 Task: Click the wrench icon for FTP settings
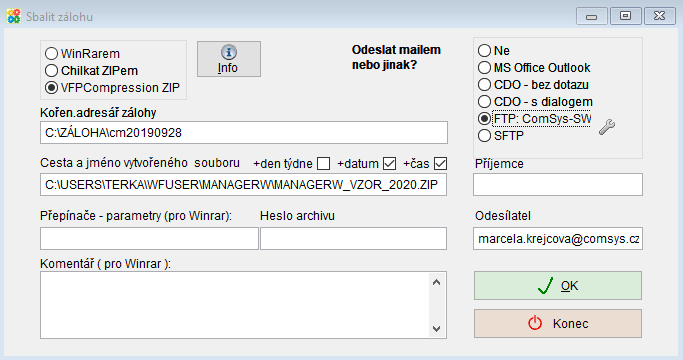click(607, 127)
